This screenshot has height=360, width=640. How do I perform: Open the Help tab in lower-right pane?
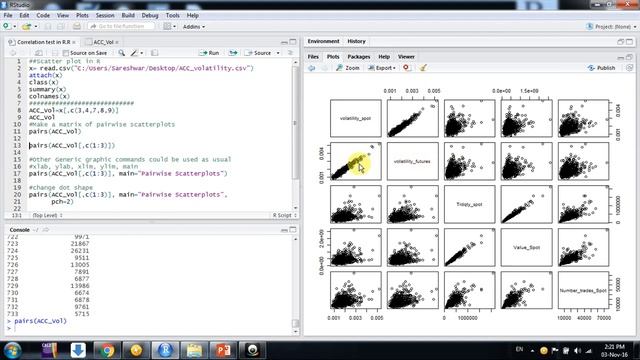point(384,57)
